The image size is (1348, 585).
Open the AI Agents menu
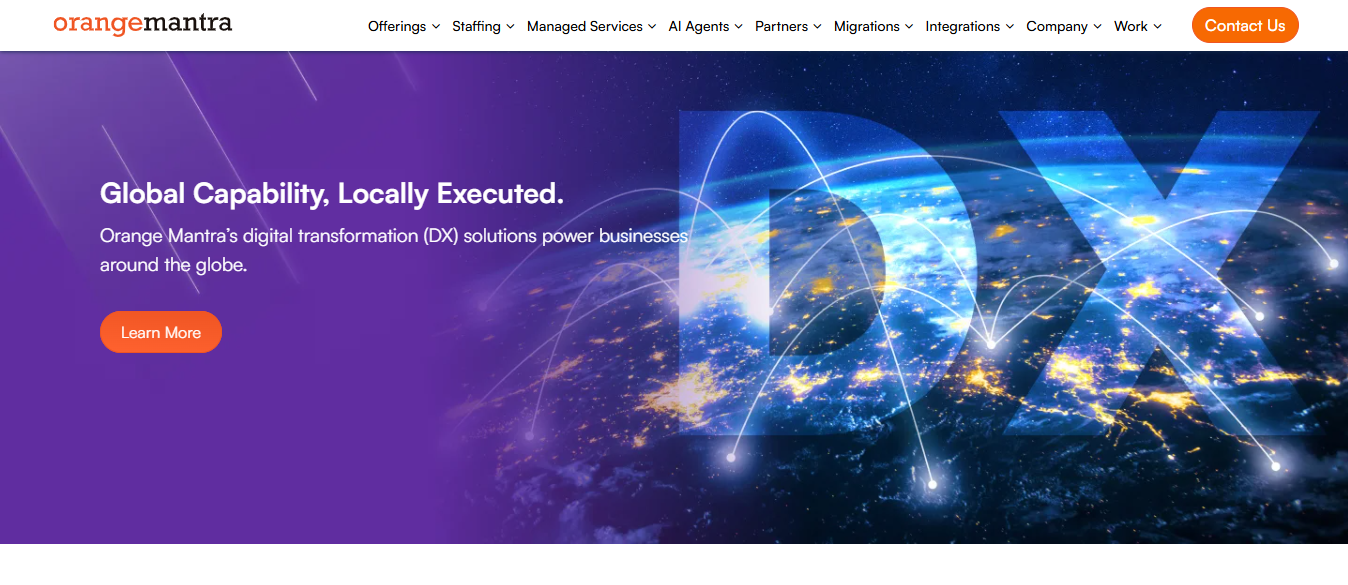[x=699, y=27]
